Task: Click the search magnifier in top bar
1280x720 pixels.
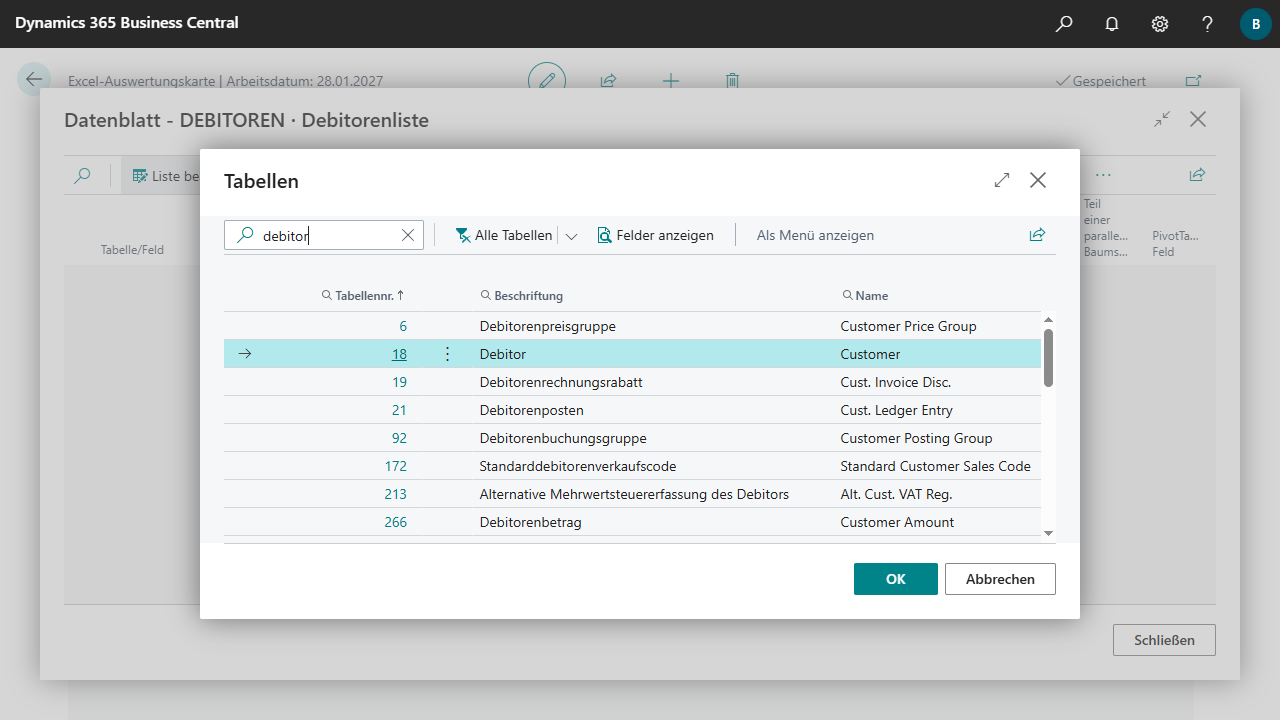Action: [x=1064, y=24]
